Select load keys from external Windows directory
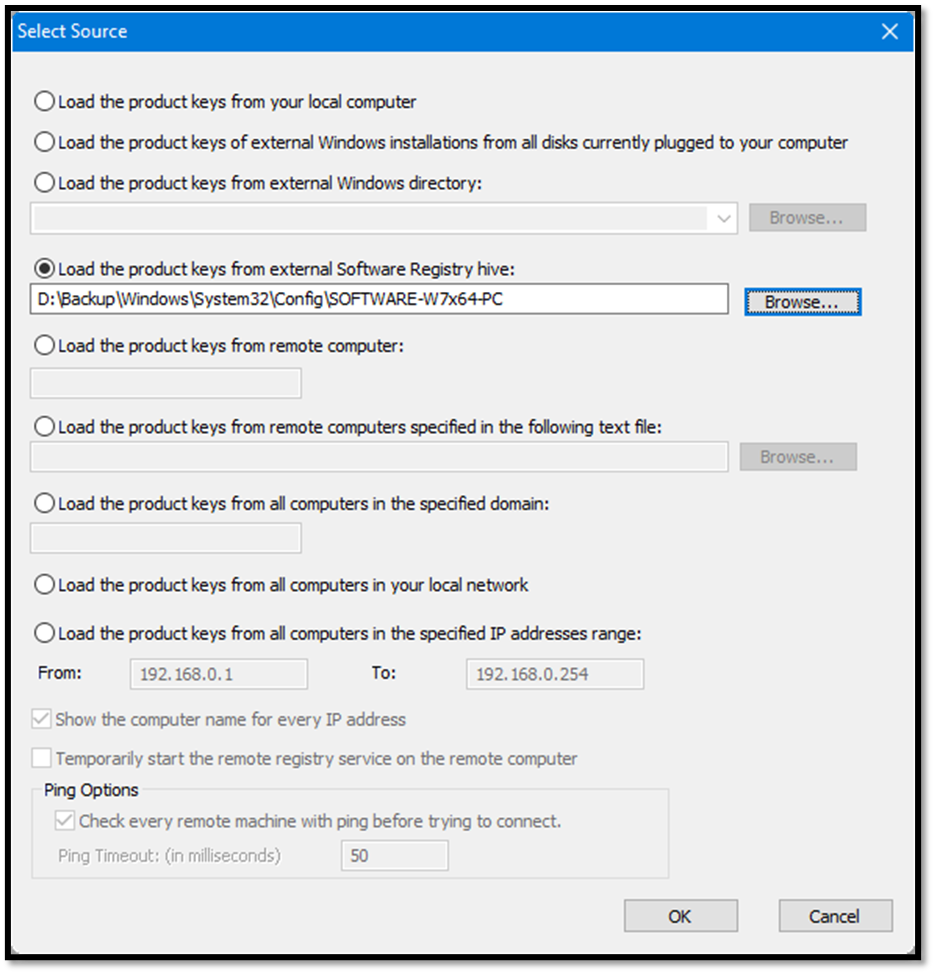 point(44,183)
